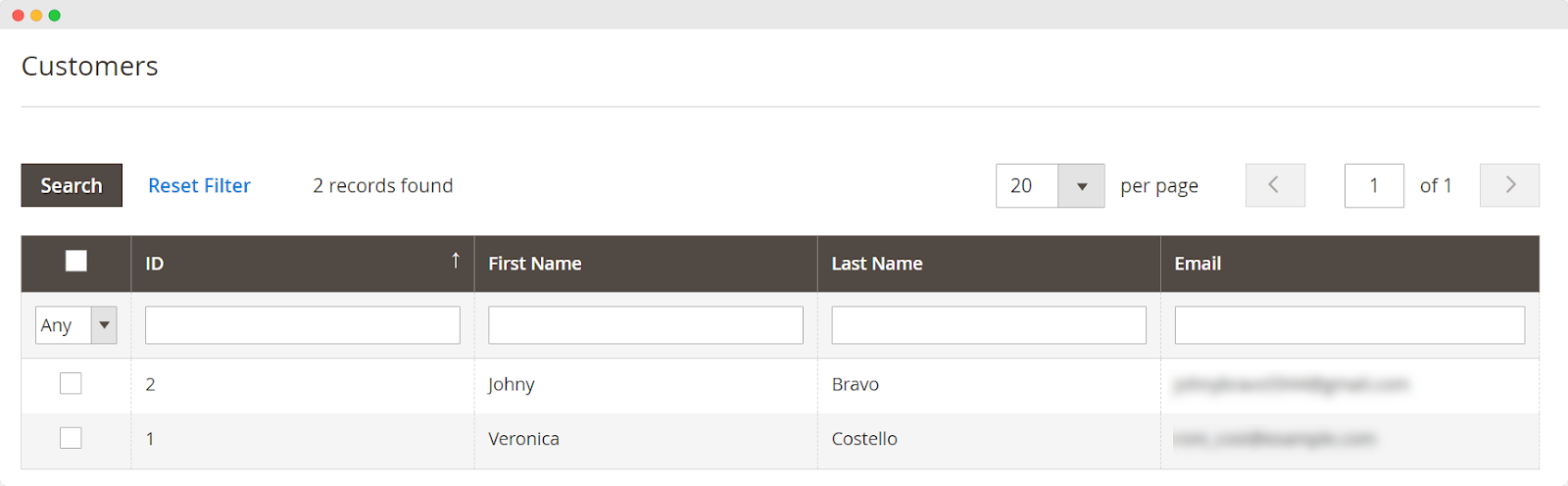Expand the Any filter dropdown
This screenshot has height=486, width=1568.
pyautogui.click(x=104, y=325)
